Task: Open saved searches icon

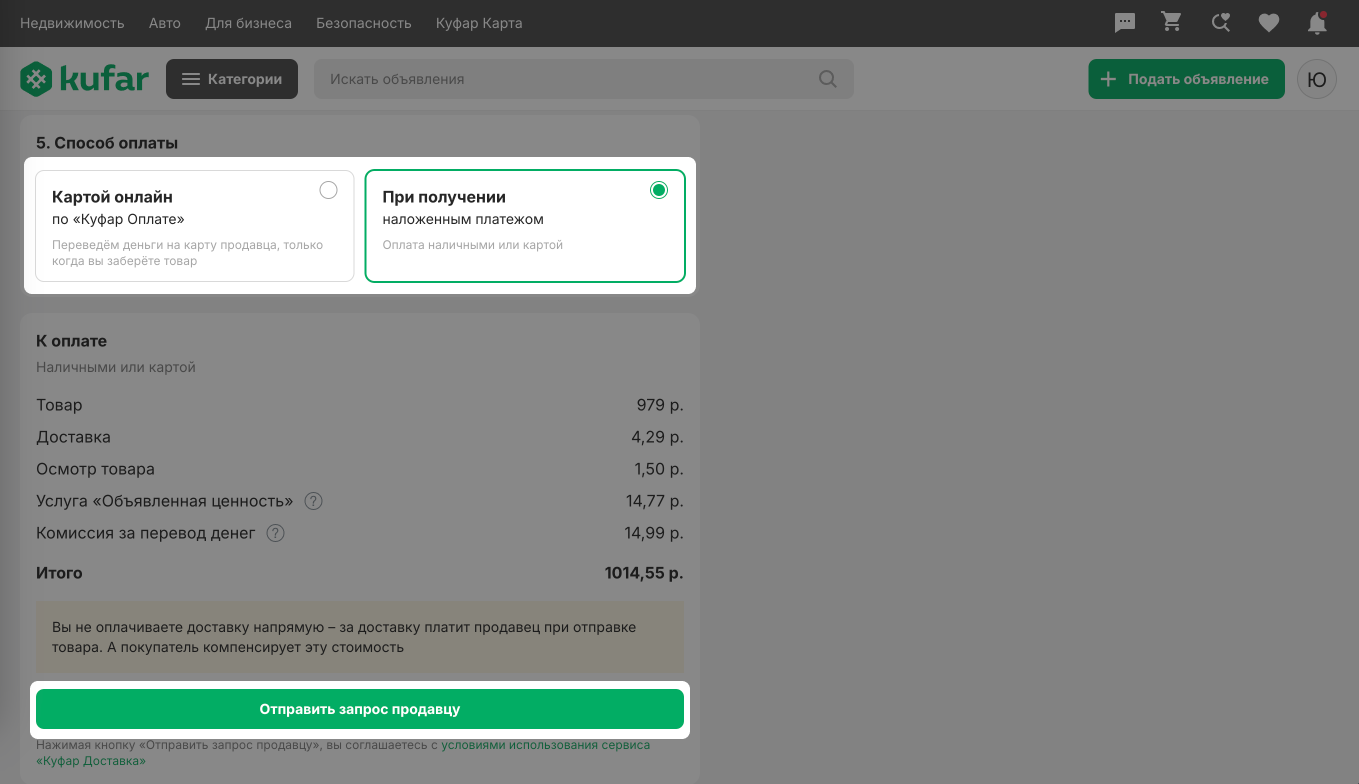Action: (1220, 23)
